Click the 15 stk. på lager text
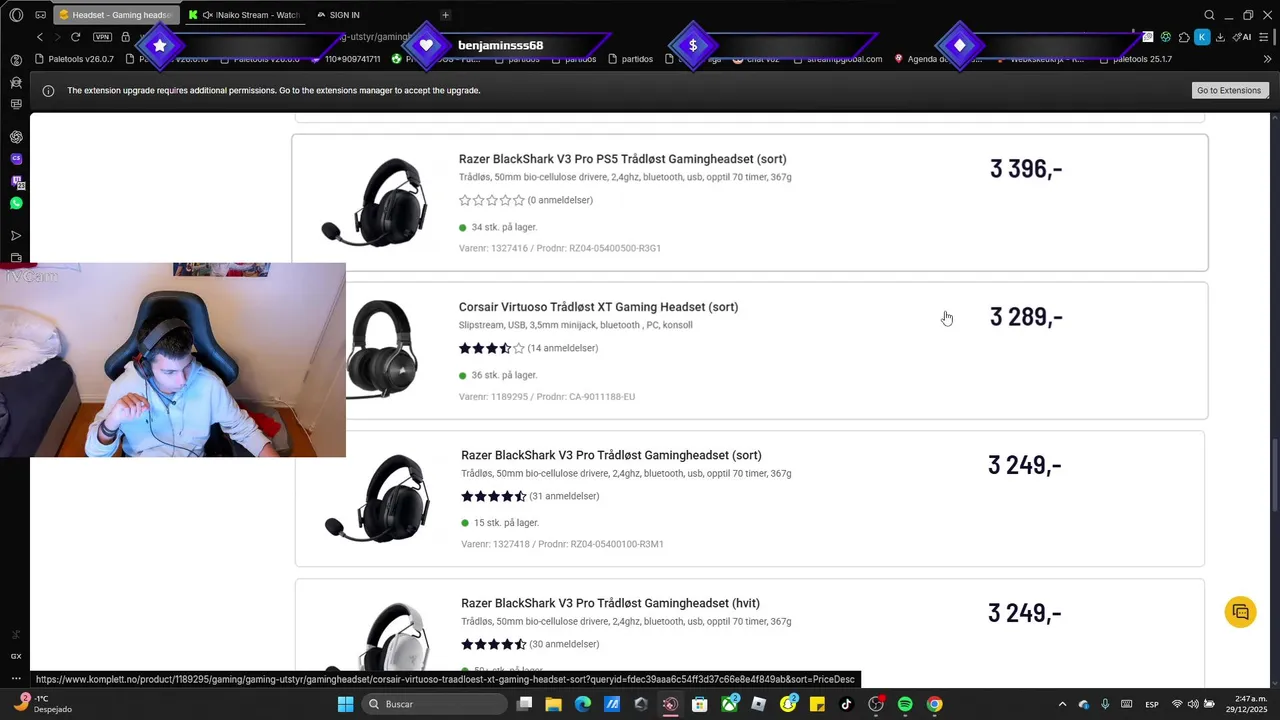Viewport: 1280px width, 720px height. tap(505, 523)
